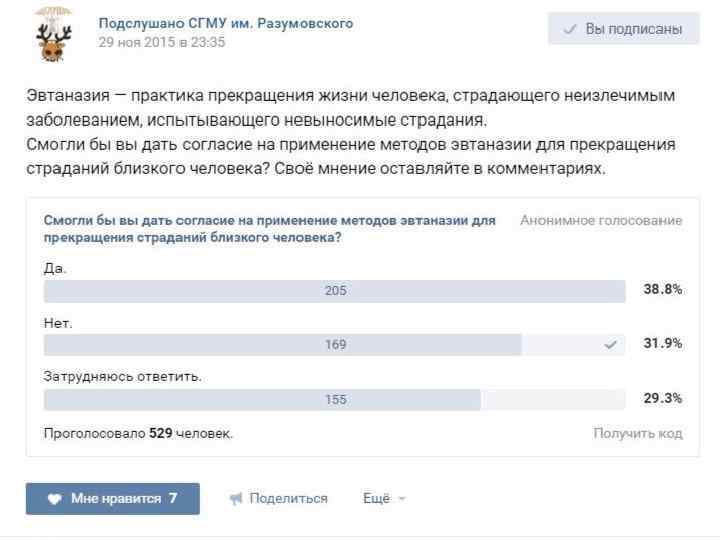Open the Подслушано СГМУ им. Разумовского community link

[225, 23]
